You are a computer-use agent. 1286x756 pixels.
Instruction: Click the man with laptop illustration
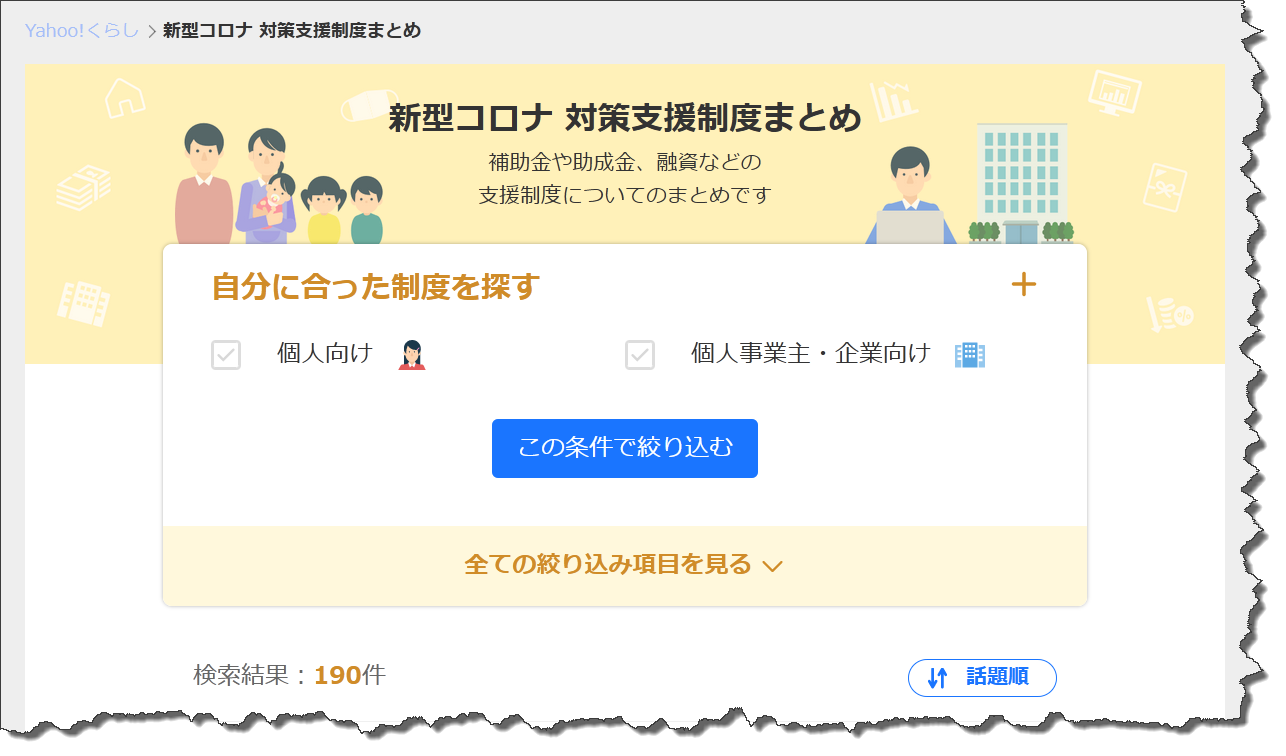(x=910, y=196)
